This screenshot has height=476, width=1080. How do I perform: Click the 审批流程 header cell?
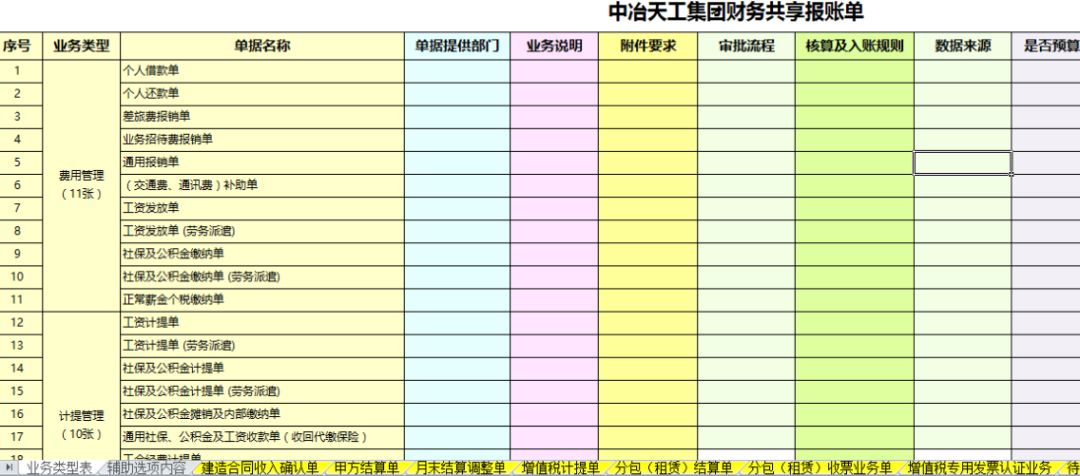(747, 46)
